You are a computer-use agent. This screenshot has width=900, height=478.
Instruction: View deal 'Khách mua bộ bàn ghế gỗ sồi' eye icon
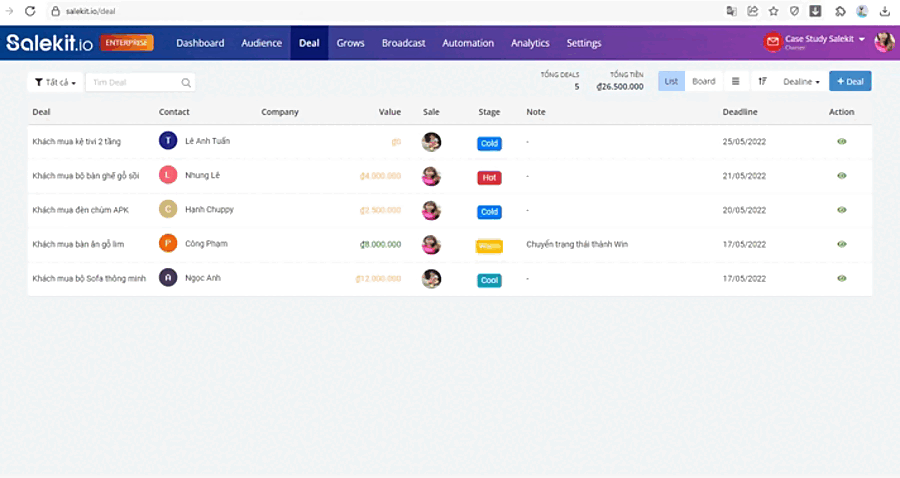click(841, 176)
